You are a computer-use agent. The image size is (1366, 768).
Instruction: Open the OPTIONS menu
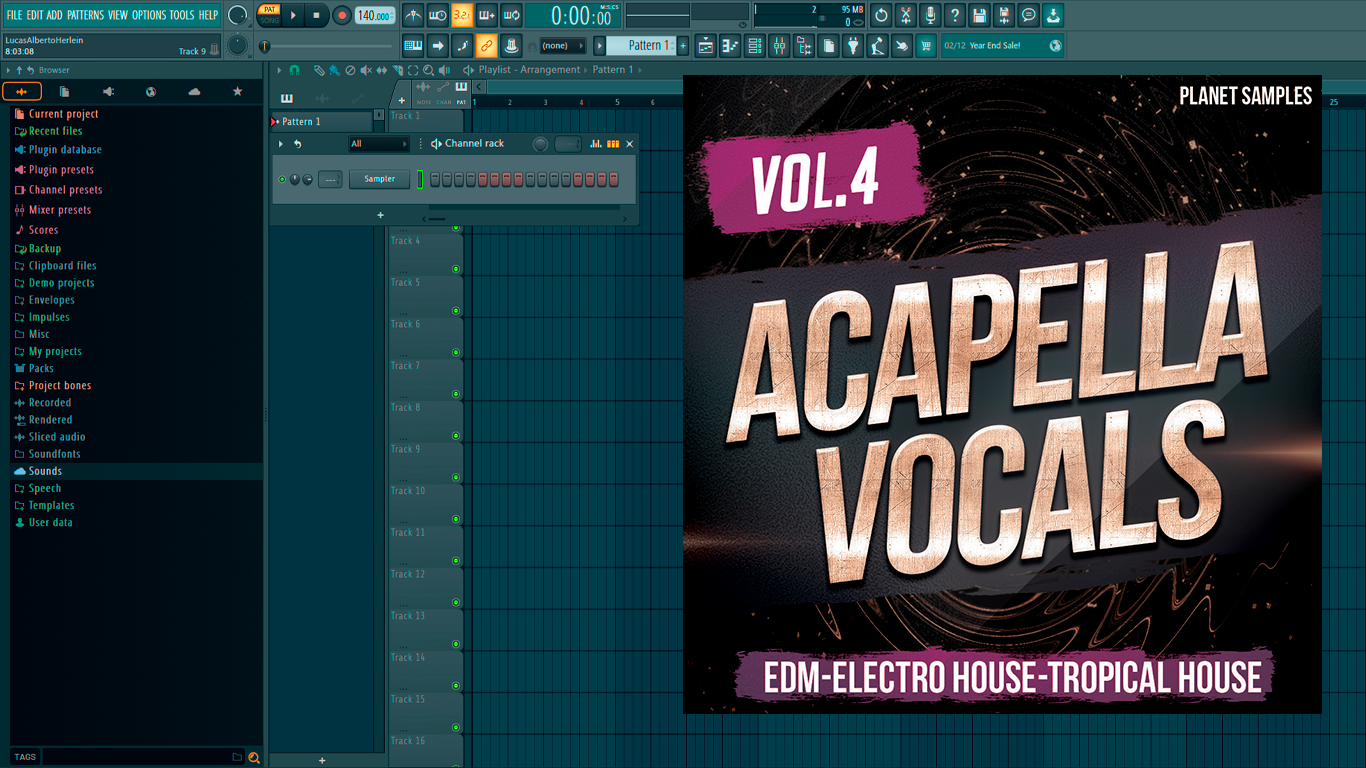pos(149,15)
